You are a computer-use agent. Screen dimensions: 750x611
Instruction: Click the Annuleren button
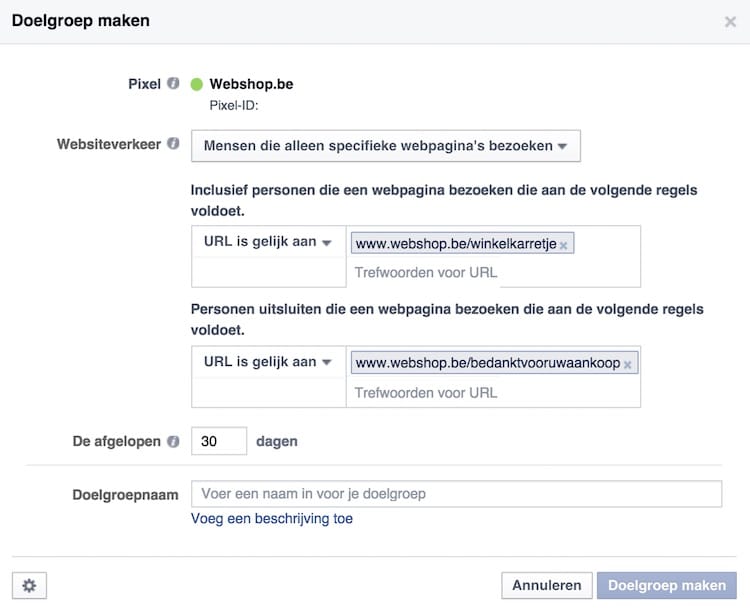coord(547,585)
